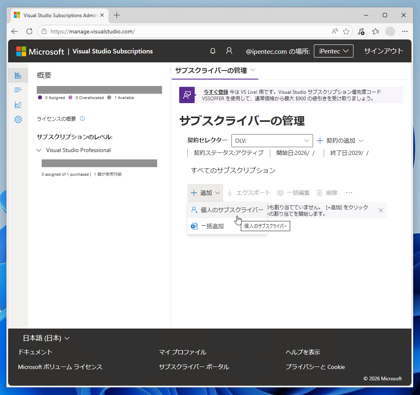Add page to favorites star icon
The height and width of the screenshot is (395, 420).
coord(346,31)
